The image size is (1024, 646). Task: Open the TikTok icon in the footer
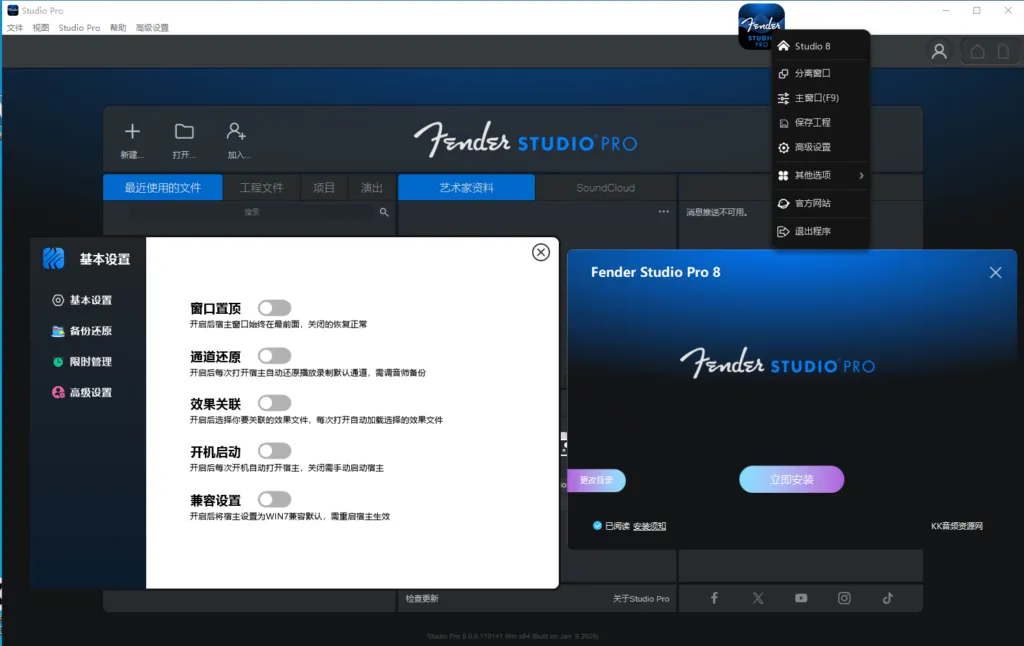[x=888, y=598]
